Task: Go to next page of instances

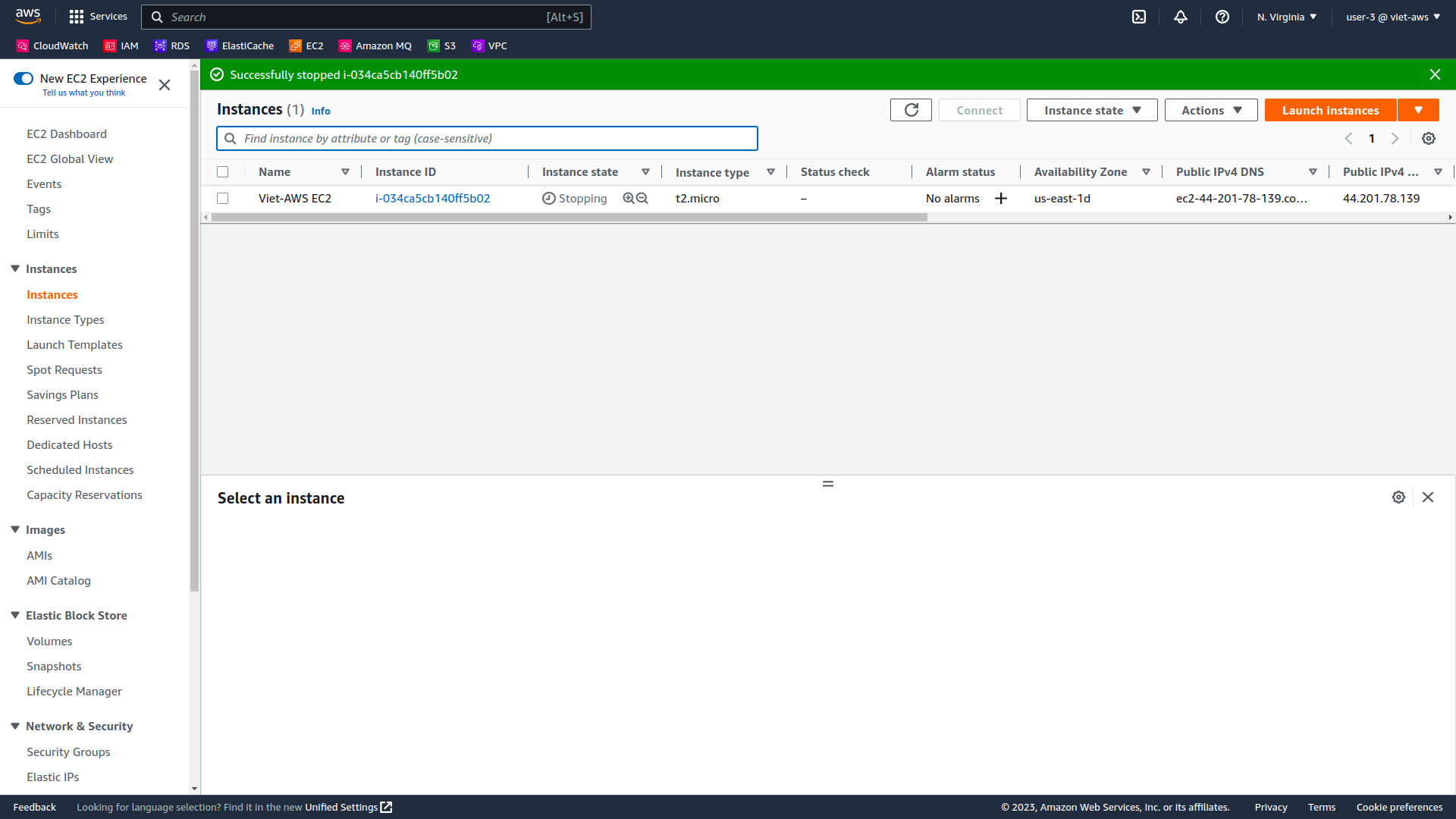Action: [1395, 139]
